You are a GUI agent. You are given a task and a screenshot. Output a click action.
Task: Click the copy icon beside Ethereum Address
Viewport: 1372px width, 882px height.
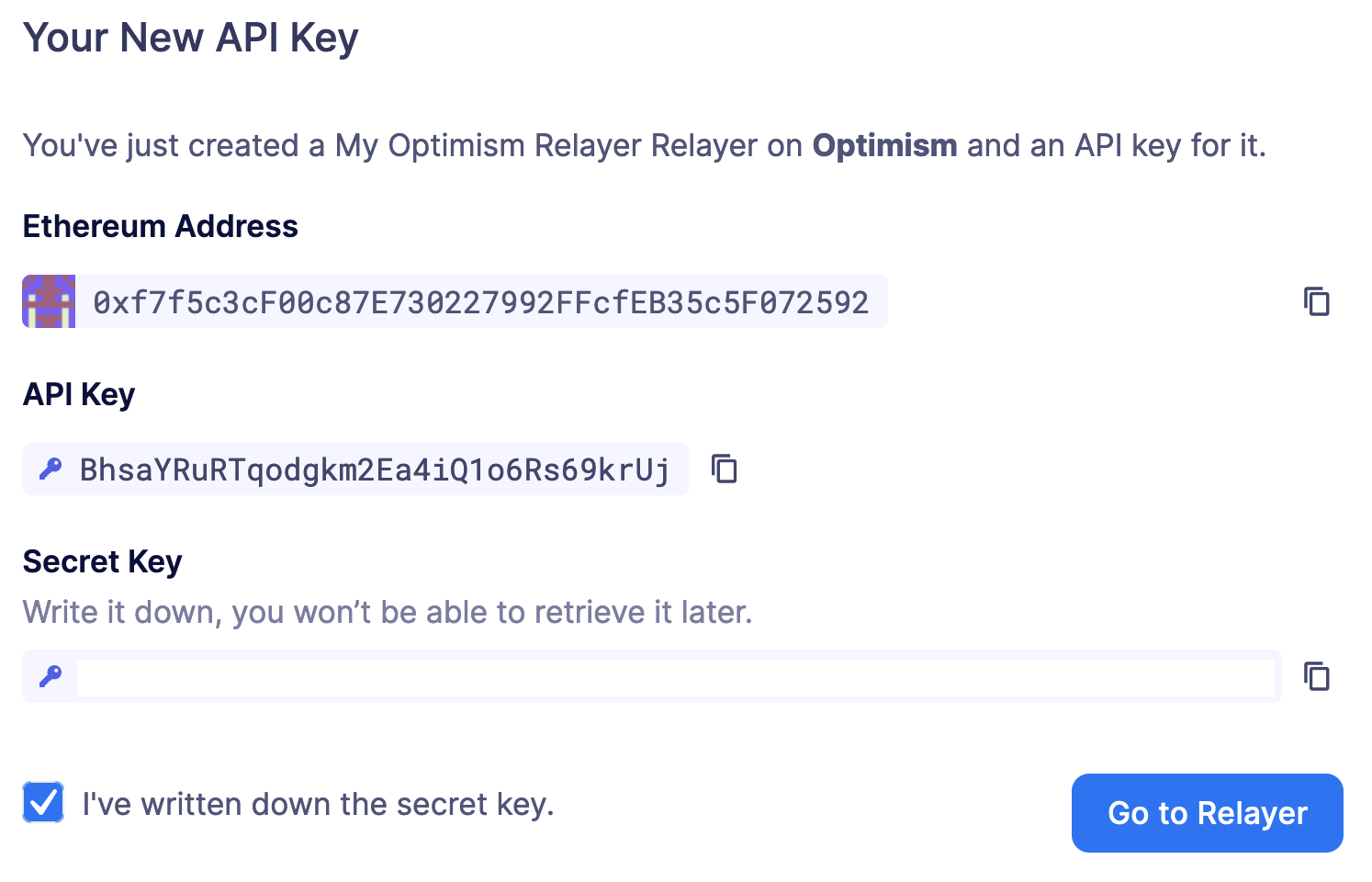point(1317,301)
